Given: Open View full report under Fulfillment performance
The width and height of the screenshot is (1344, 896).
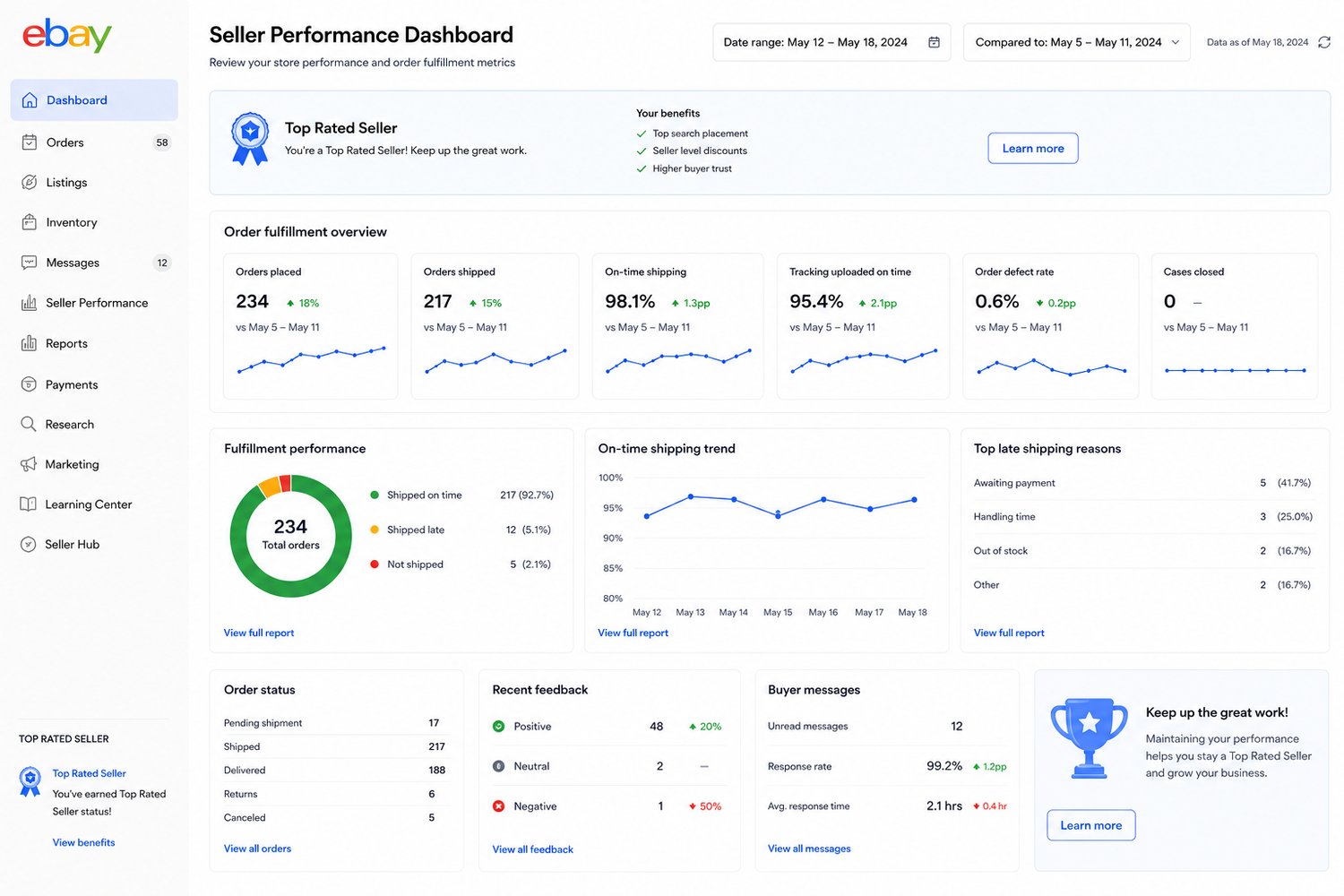Looking at the screenshot, I should pyautogui.click(x=259, y=633).
